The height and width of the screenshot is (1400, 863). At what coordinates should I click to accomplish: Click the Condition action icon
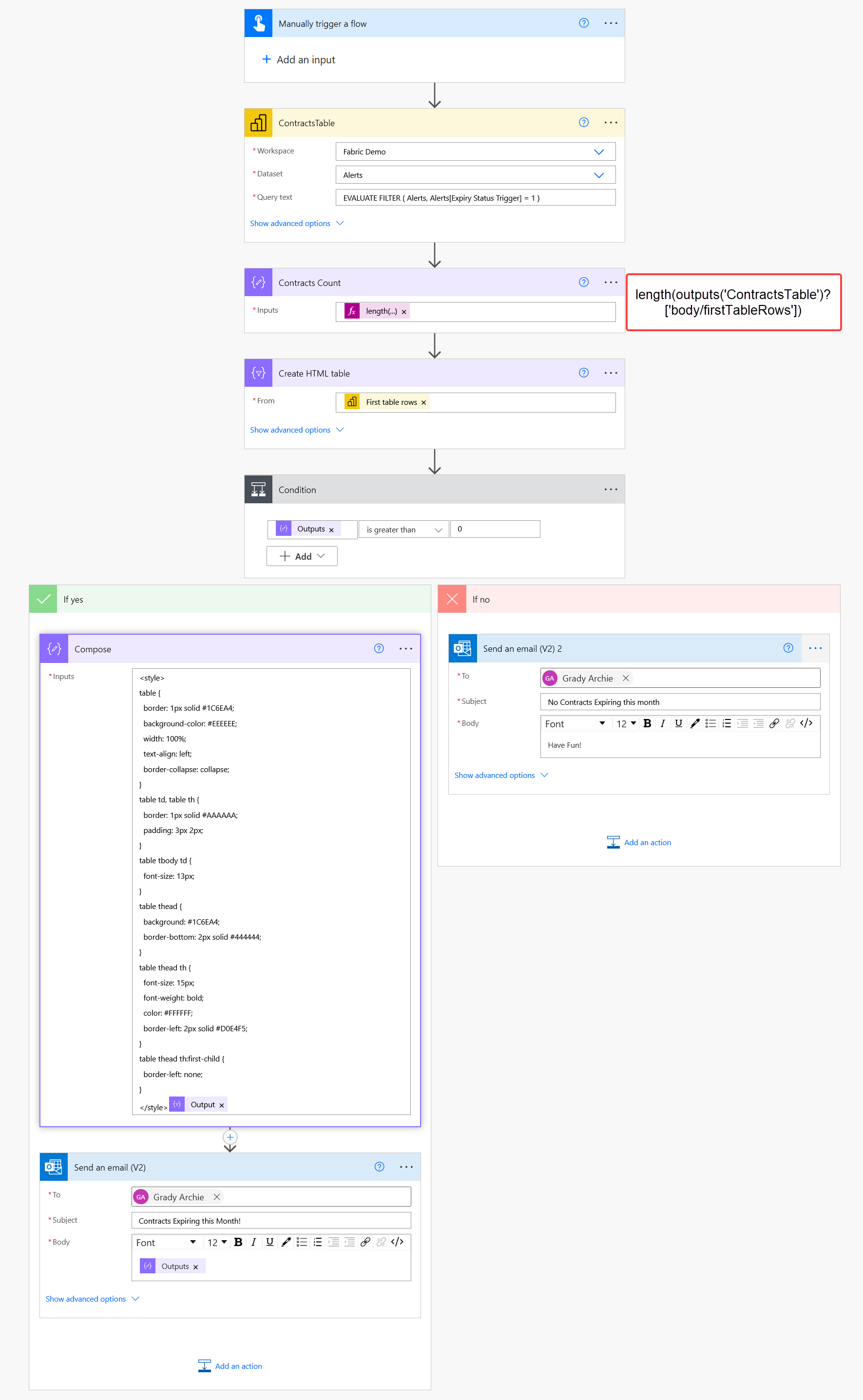point(259,490)
